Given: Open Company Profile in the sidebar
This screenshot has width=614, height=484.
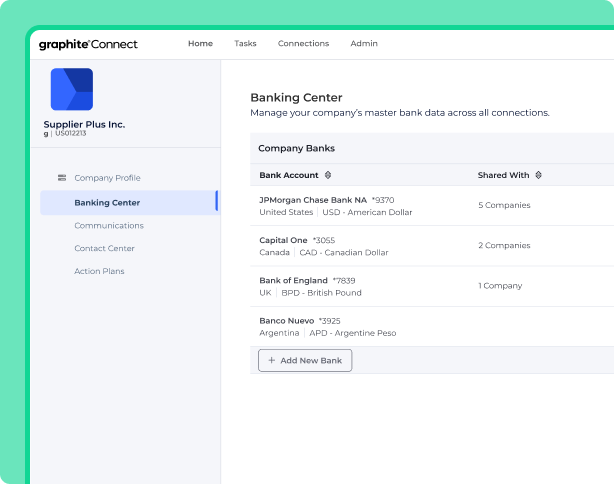Looking at the screenshot, I should (107, 178).
